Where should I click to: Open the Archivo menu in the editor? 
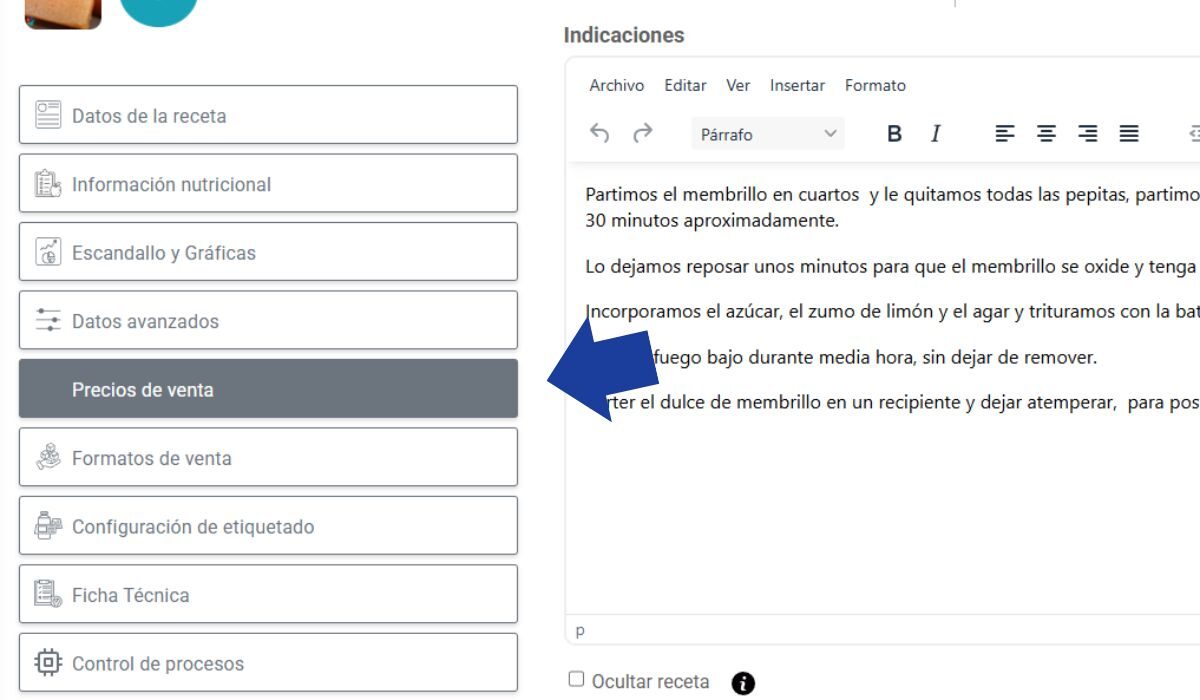pyautogui.click(x=615, y=85)
